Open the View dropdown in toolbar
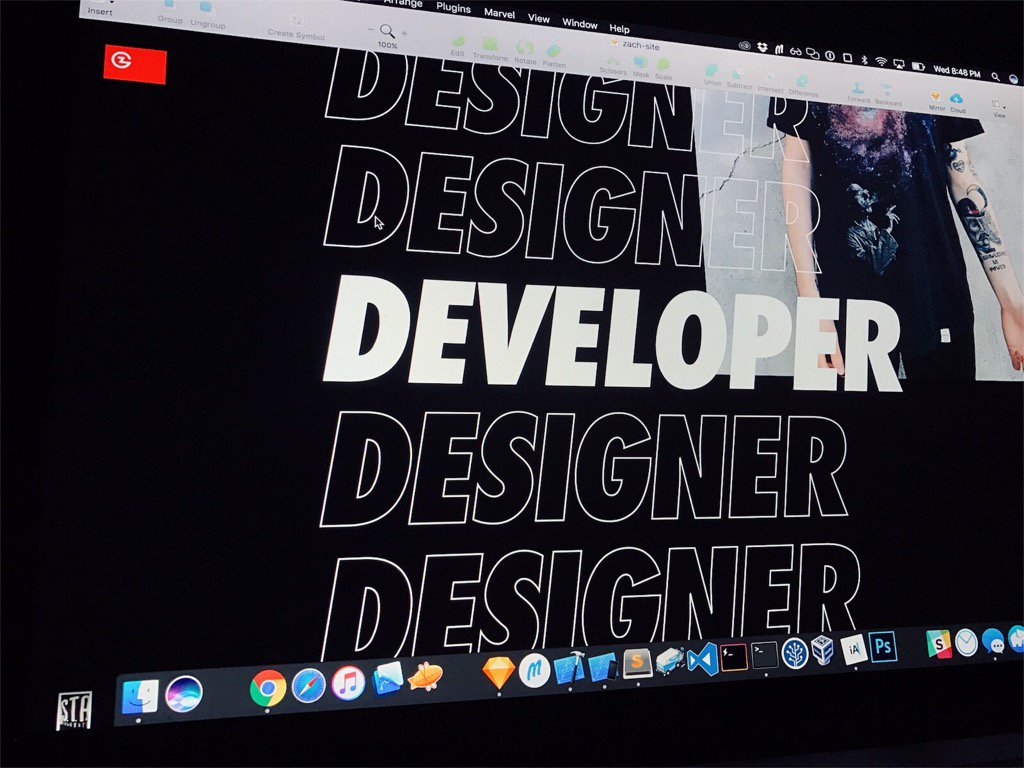 (x=999, y=108)
